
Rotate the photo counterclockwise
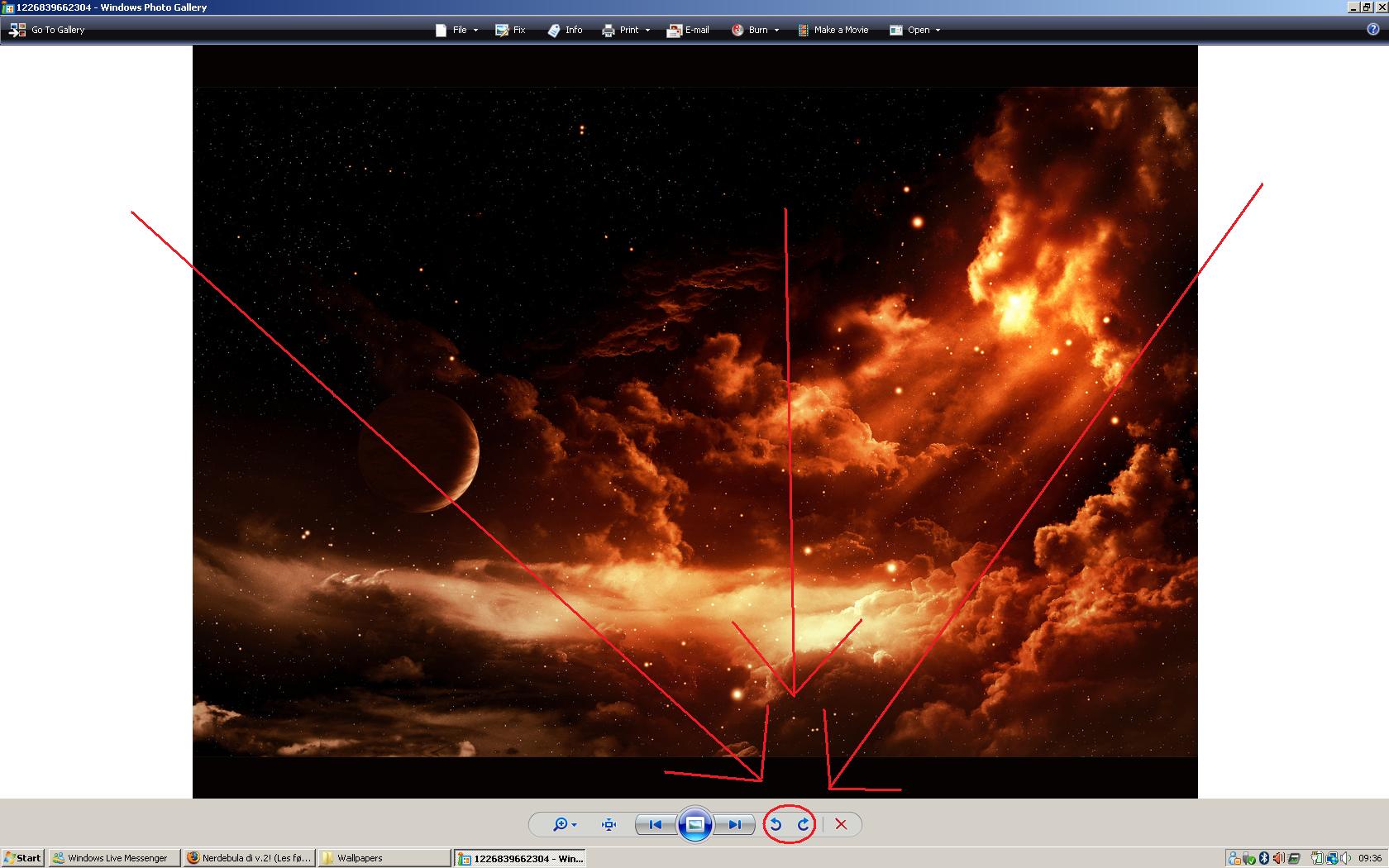[x=776, y=824]
